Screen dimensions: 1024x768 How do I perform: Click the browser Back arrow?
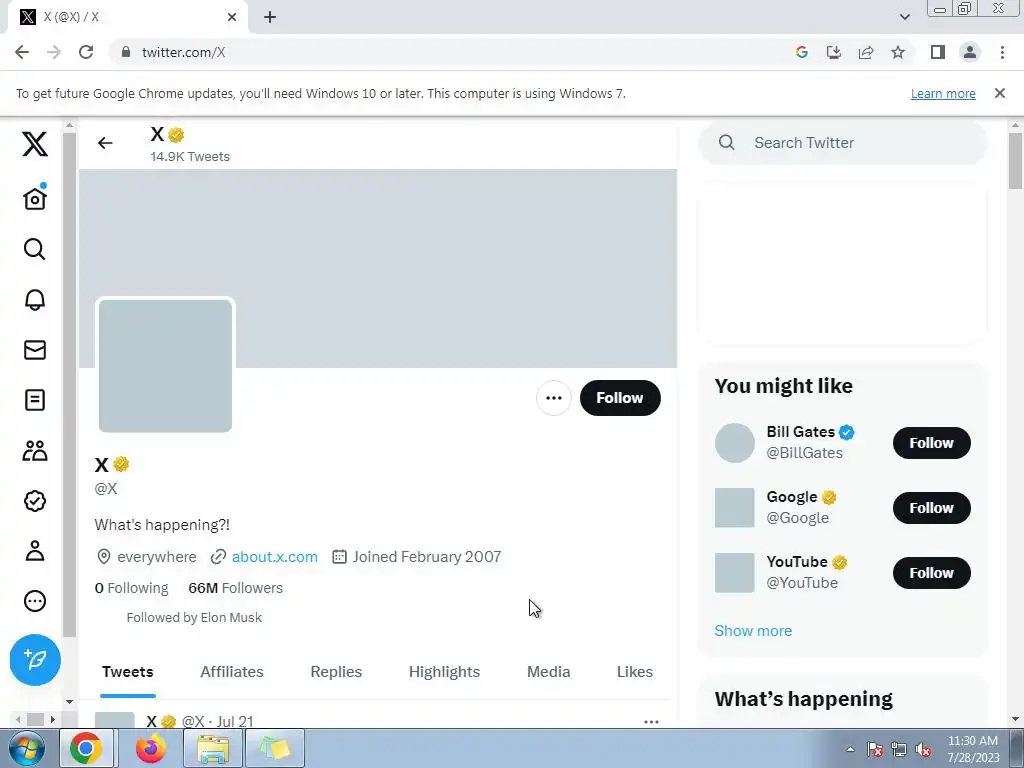(22, 52)
